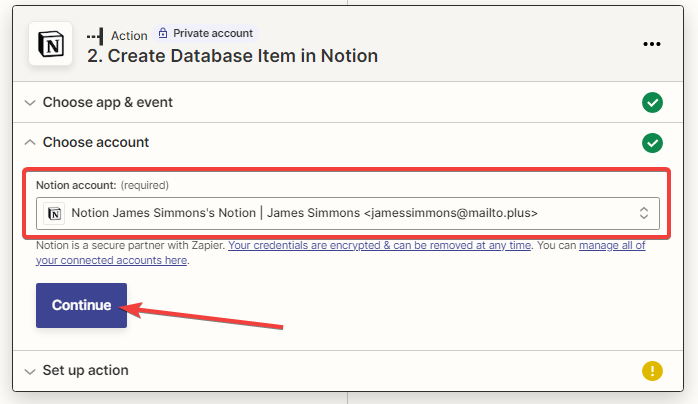698x404 pixels.
Task: Click the Action step type icon
Action: tap(96, 34)
